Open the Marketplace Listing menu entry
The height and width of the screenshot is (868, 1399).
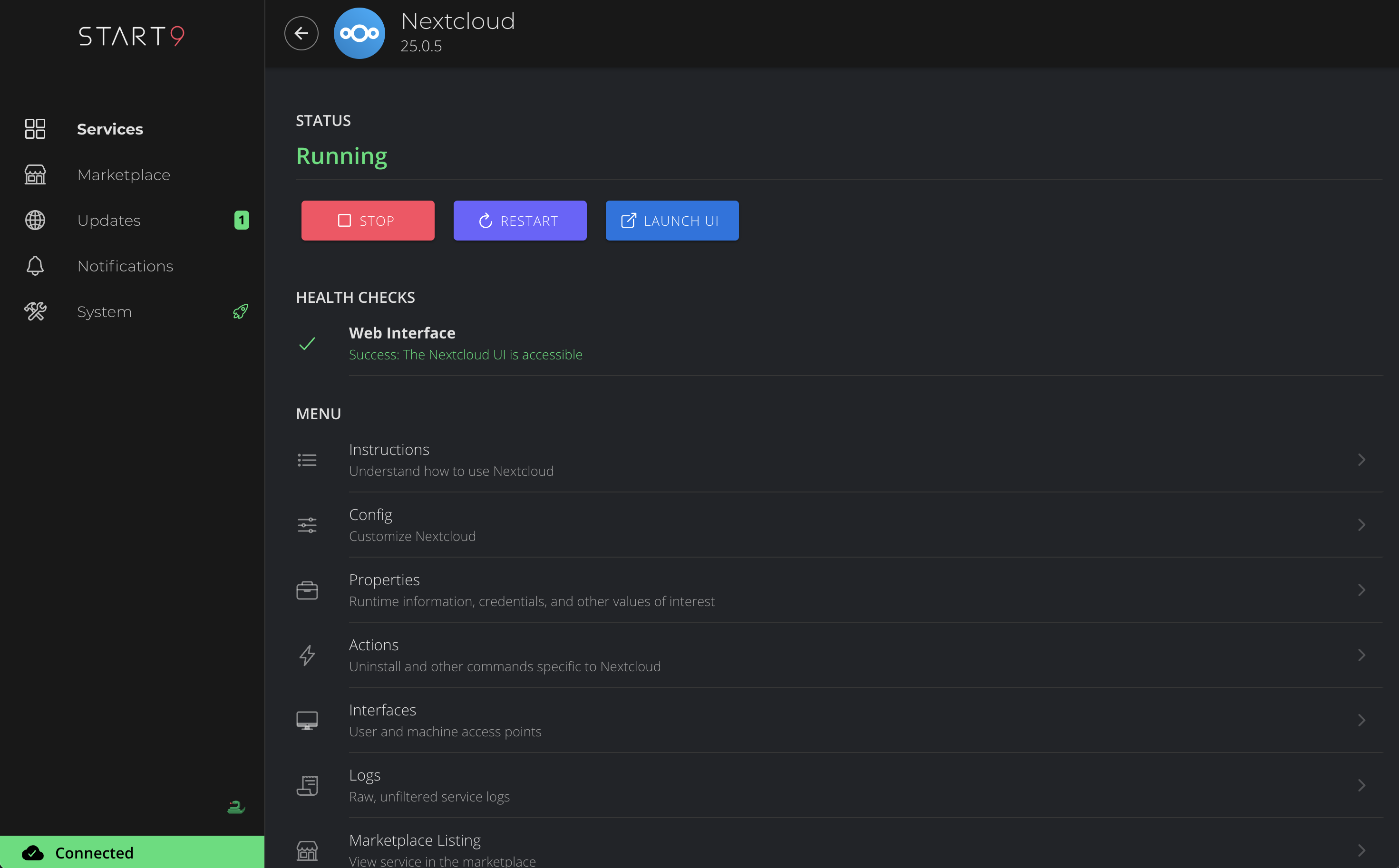click(415, 840)
